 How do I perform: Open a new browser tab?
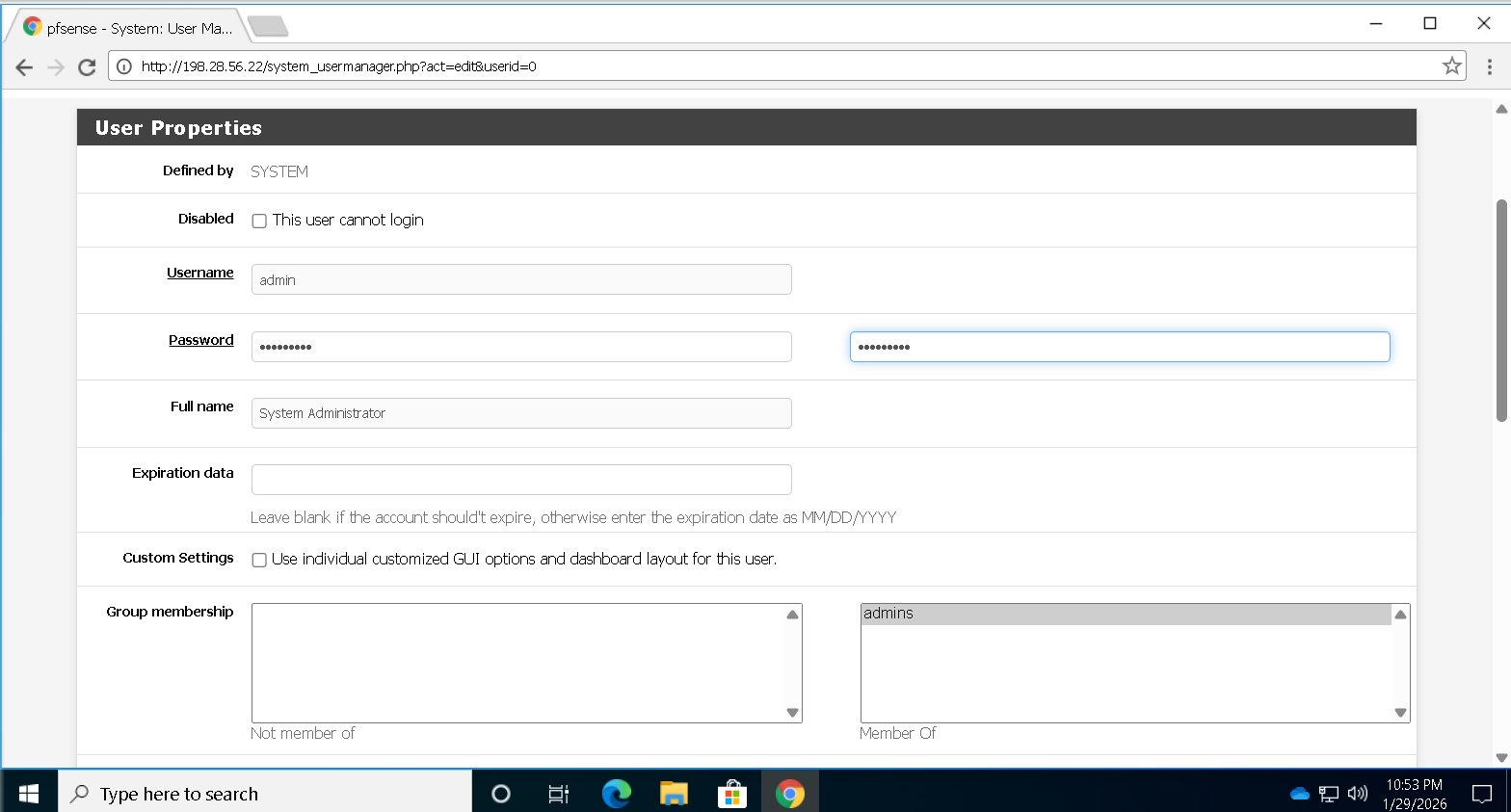point(268,27)
